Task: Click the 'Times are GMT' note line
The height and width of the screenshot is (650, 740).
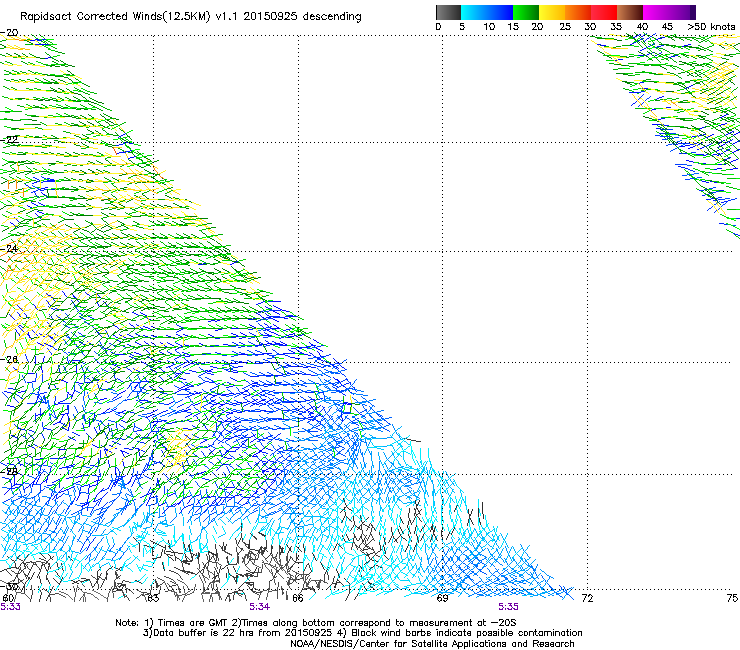Action: click(x=316, y=623)
